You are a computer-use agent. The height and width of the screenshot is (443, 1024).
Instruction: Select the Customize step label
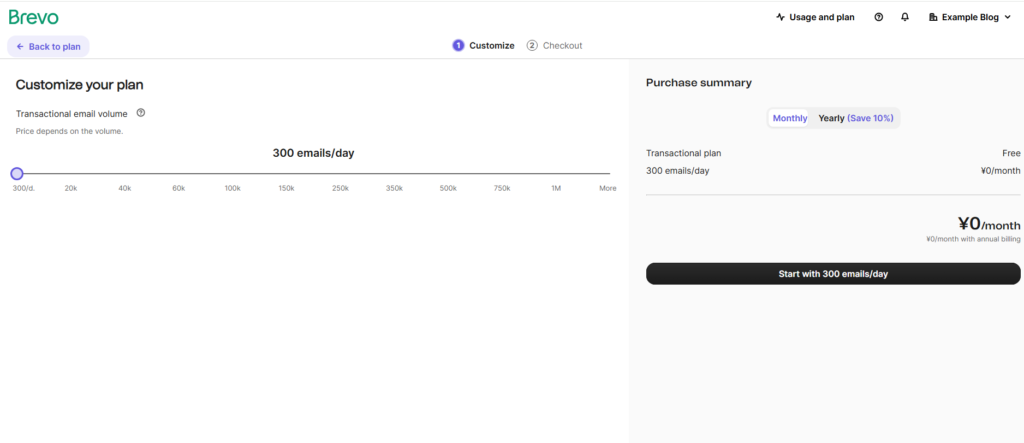(x=492, y=45)
